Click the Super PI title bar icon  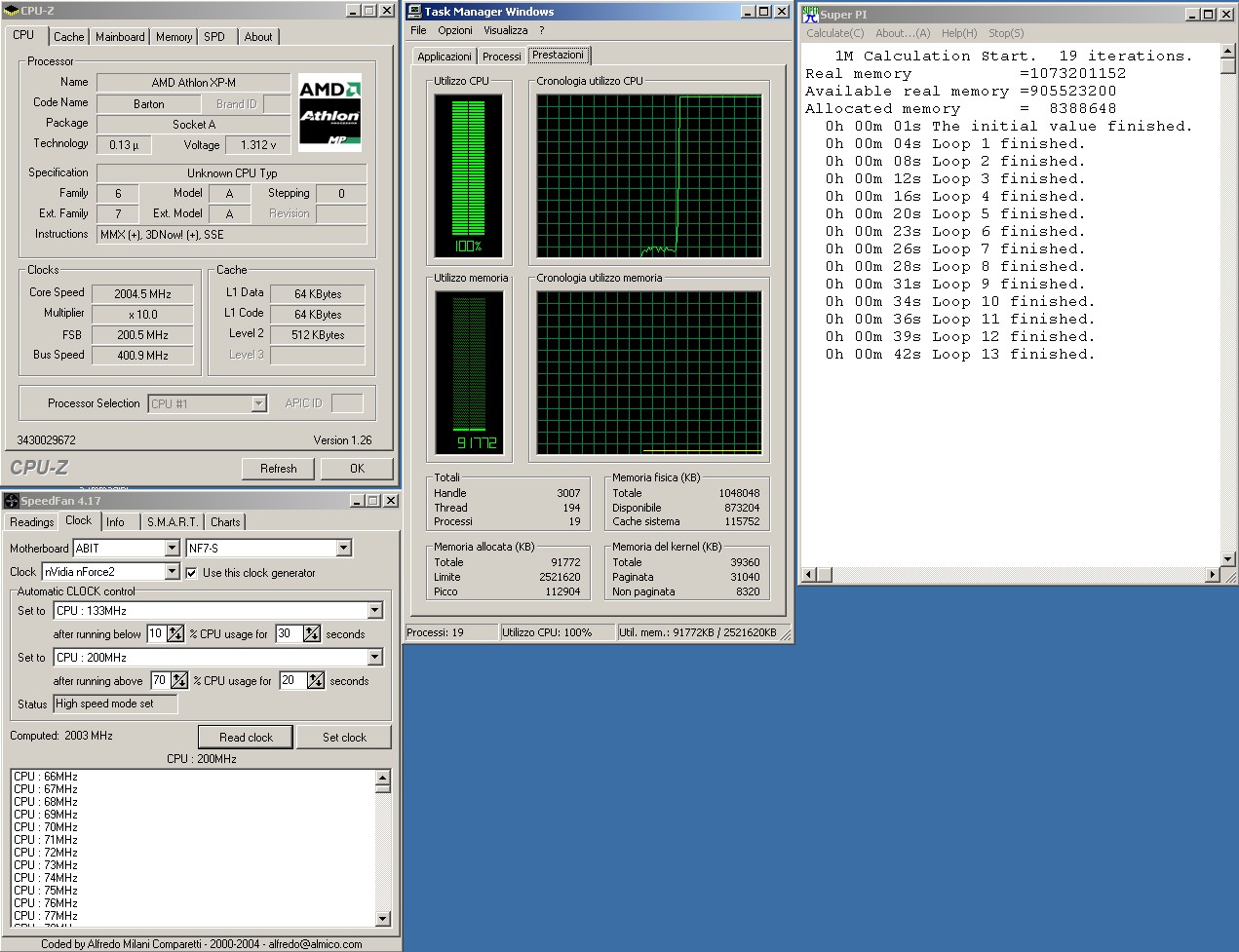[x=810, y=14]
